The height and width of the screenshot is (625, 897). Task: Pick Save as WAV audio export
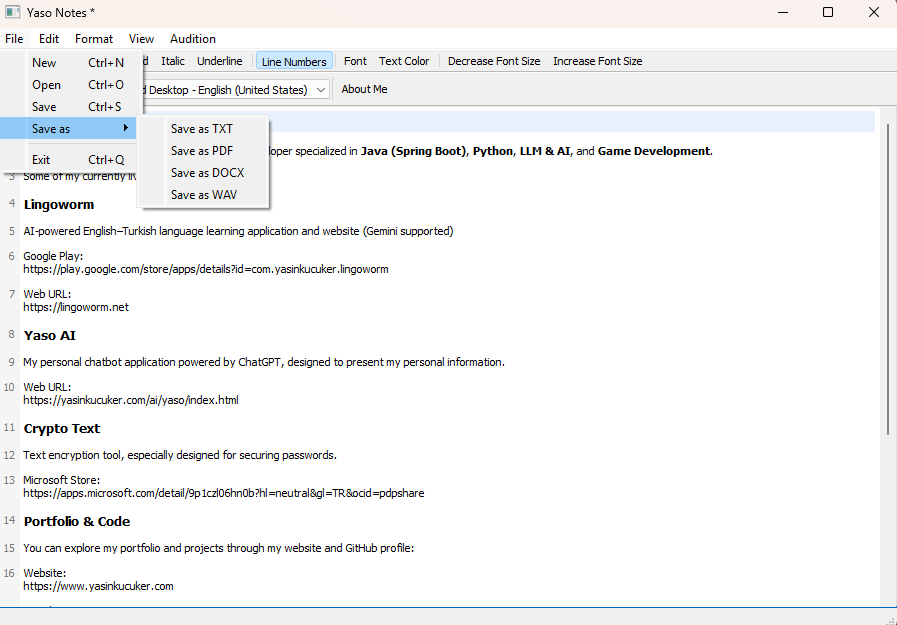[x=204, y=195]
